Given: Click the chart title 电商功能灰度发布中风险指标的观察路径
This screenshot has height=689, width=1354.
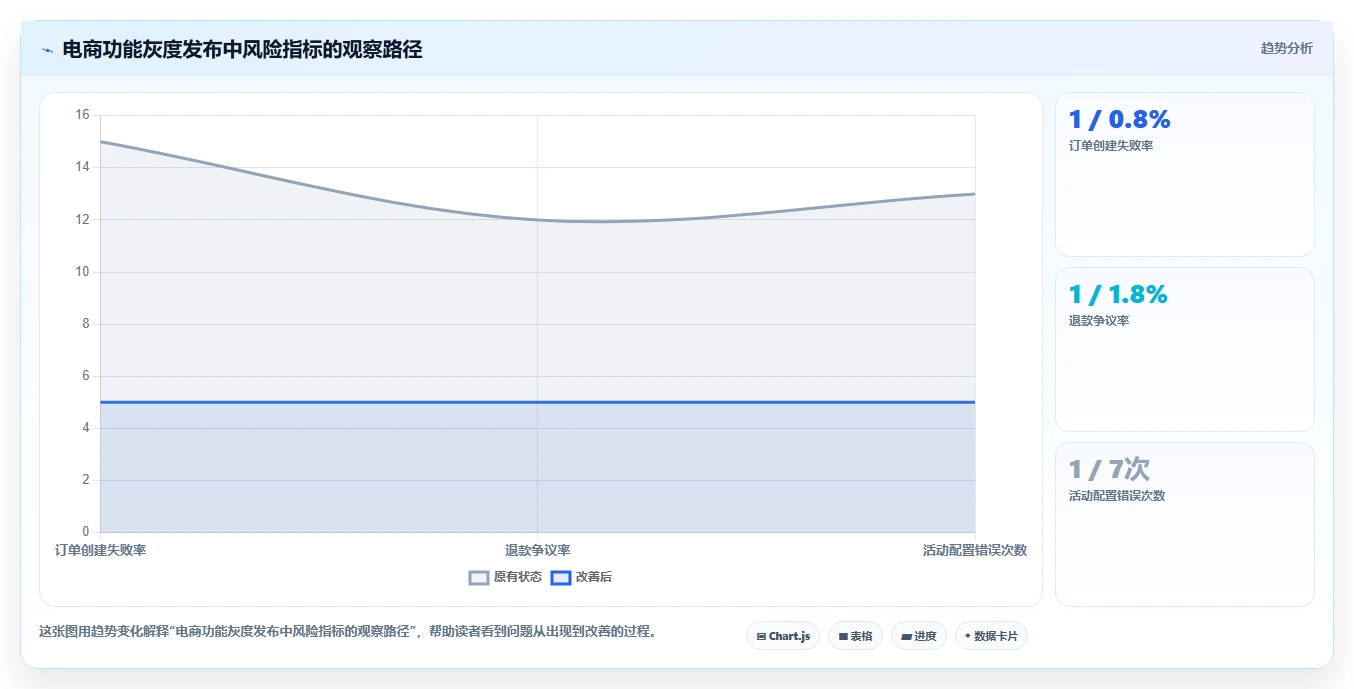Looking at the screenshot, I should 242,49.
